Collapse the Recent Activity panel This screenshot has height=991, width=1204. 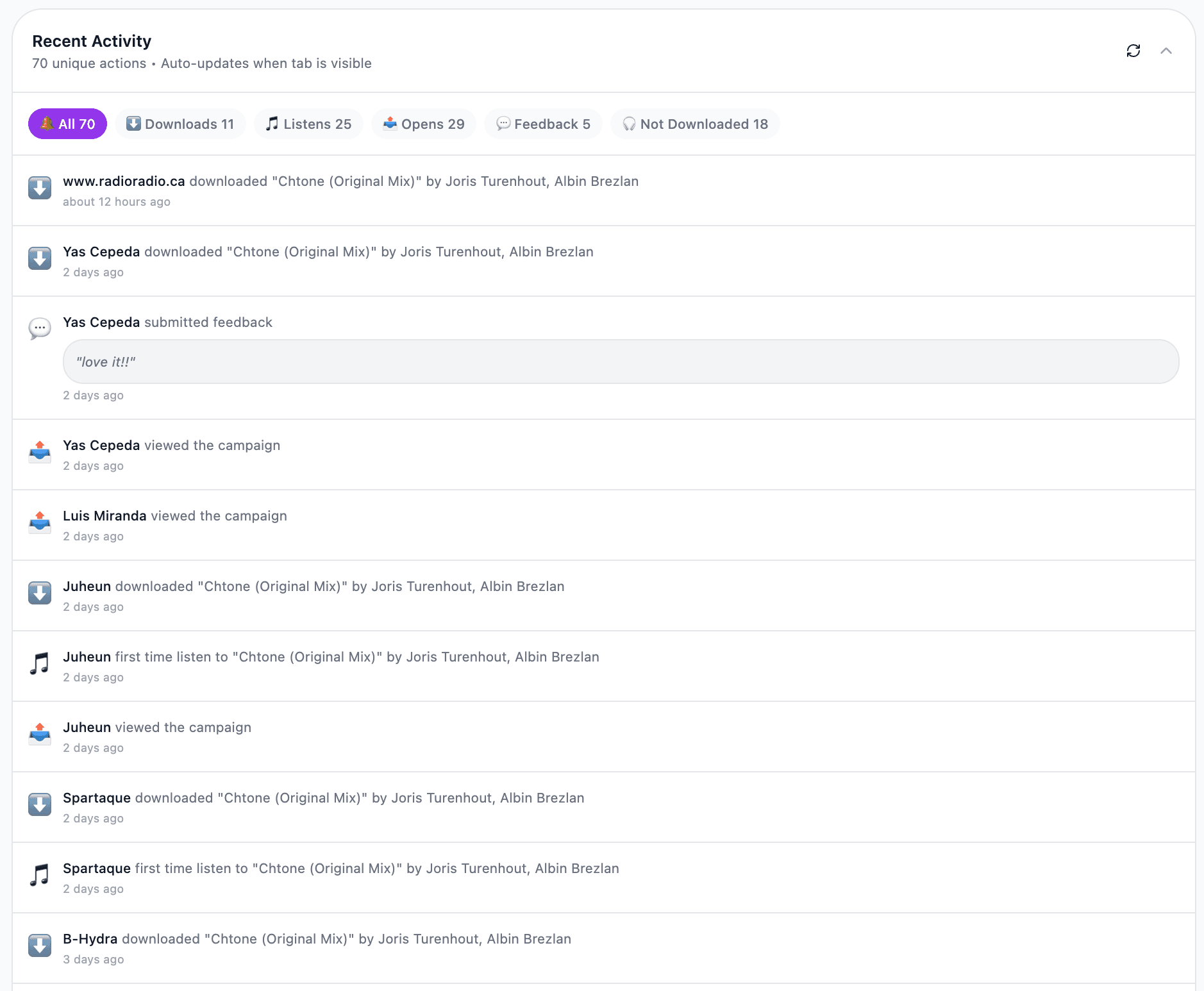(x=1167, y=51)
